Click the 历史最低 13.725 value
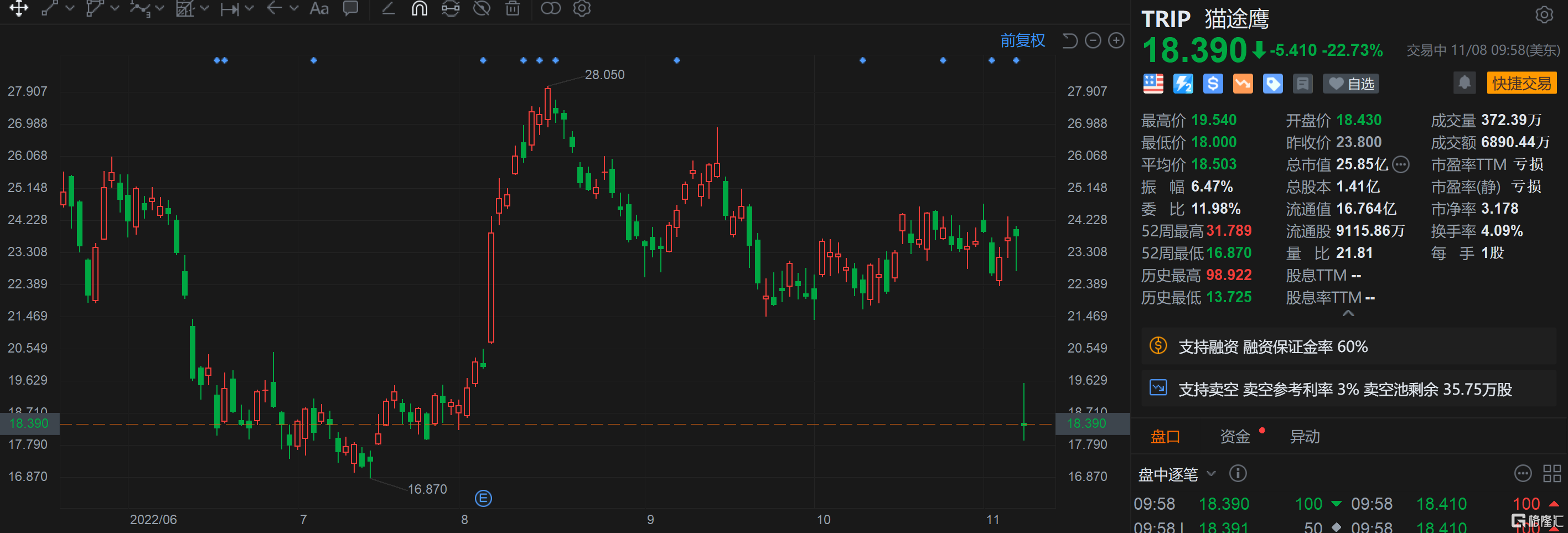Image resolution: width=1568 pixels, height=533 pixels. coord(1229,297)
